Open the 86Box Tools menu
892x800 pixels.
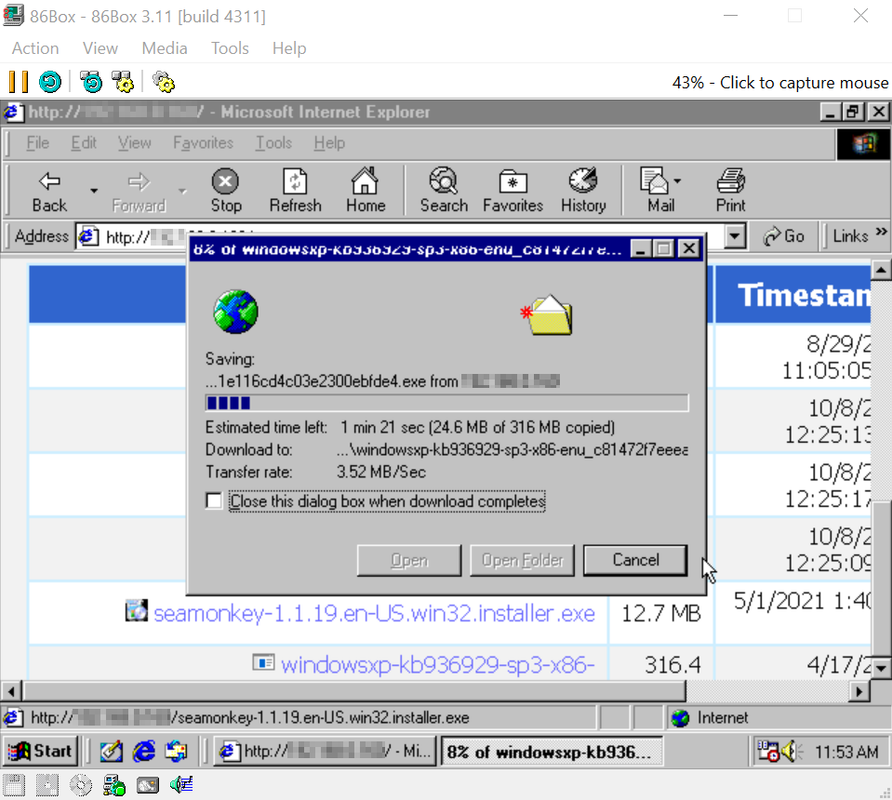(230, 48)
